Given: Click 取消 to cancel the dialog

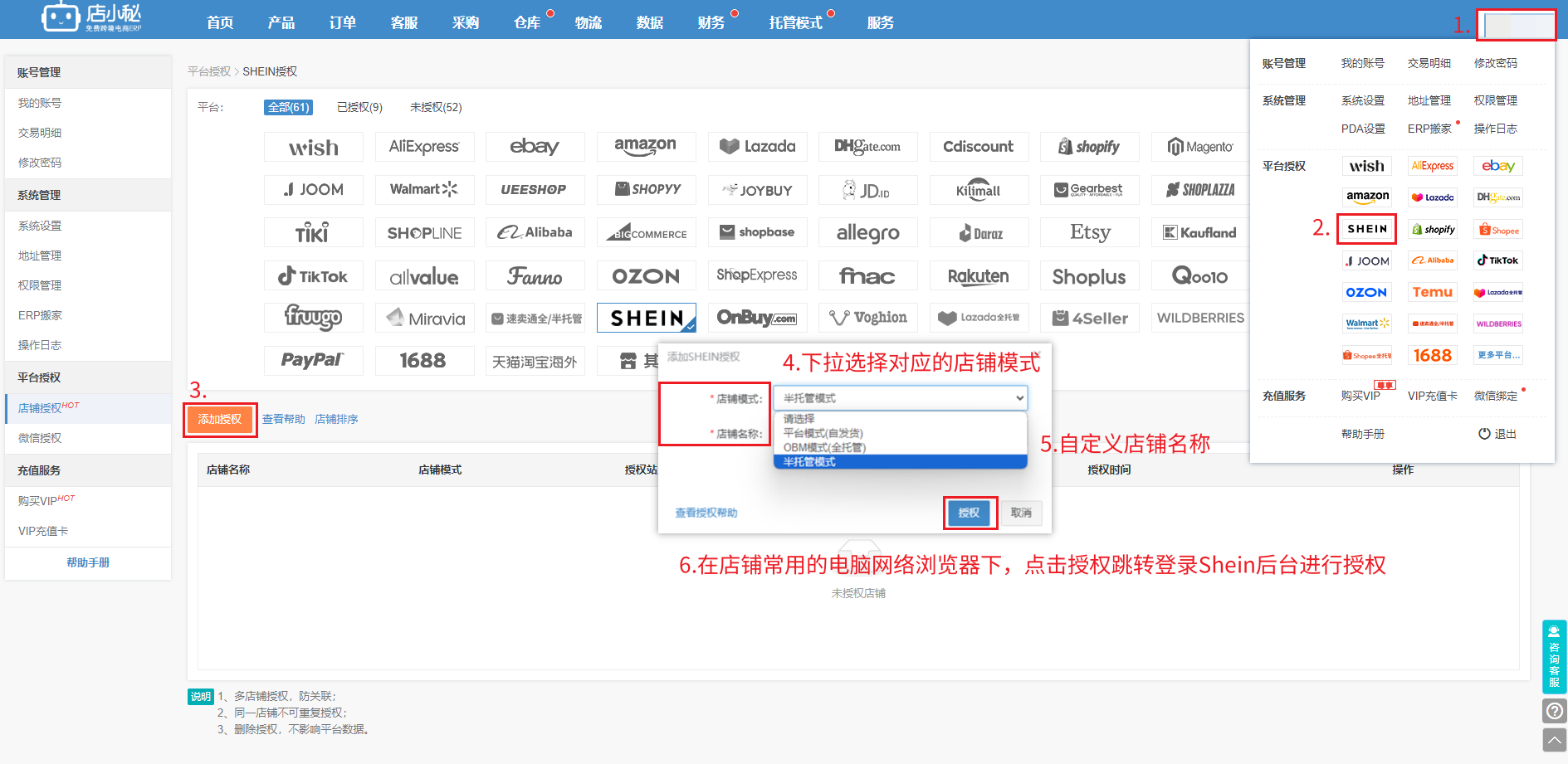Looking at the screenshot, I should click(1021, 513).
